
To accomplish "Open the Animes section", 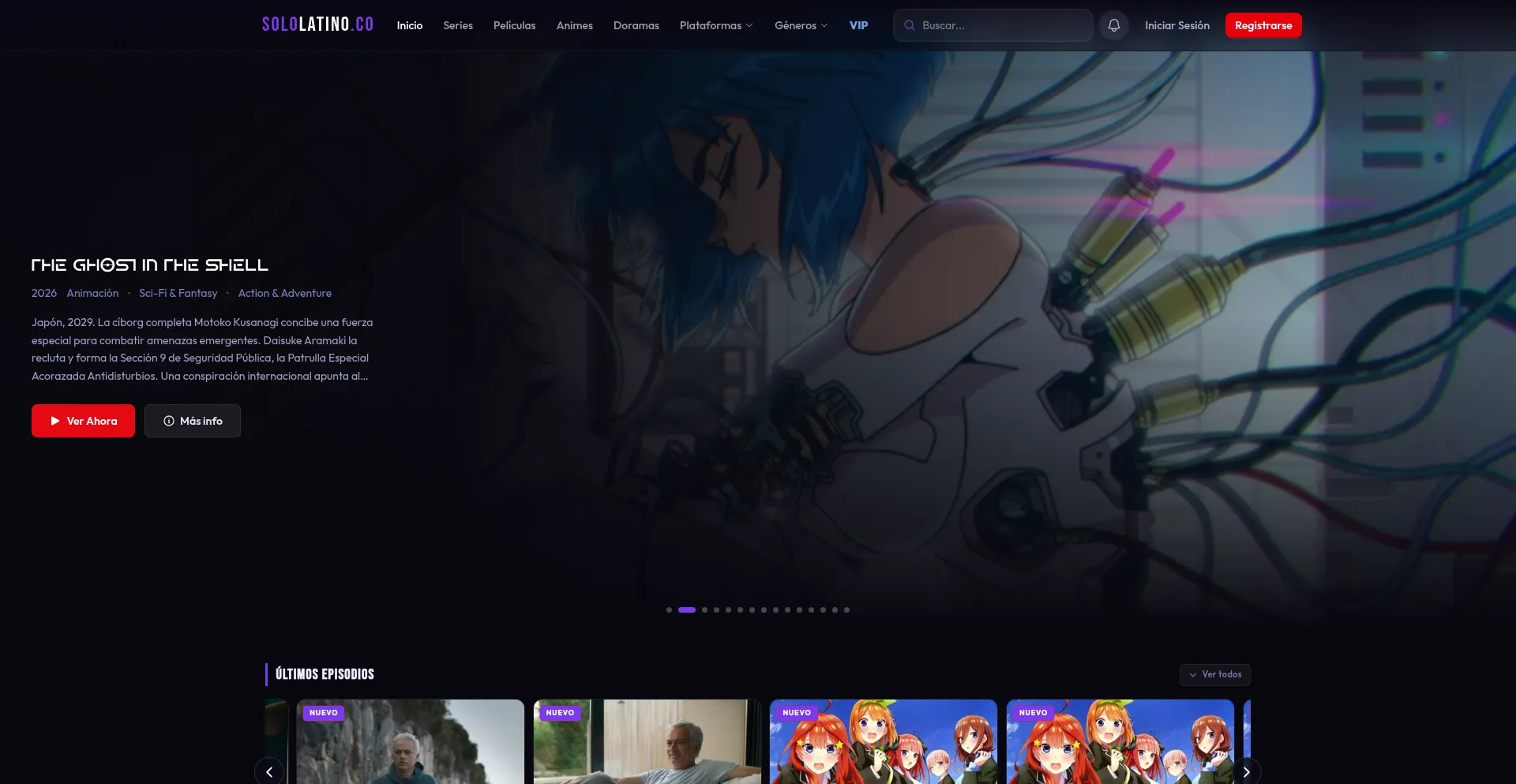I will pyautogui.click(x=574, y=25).
